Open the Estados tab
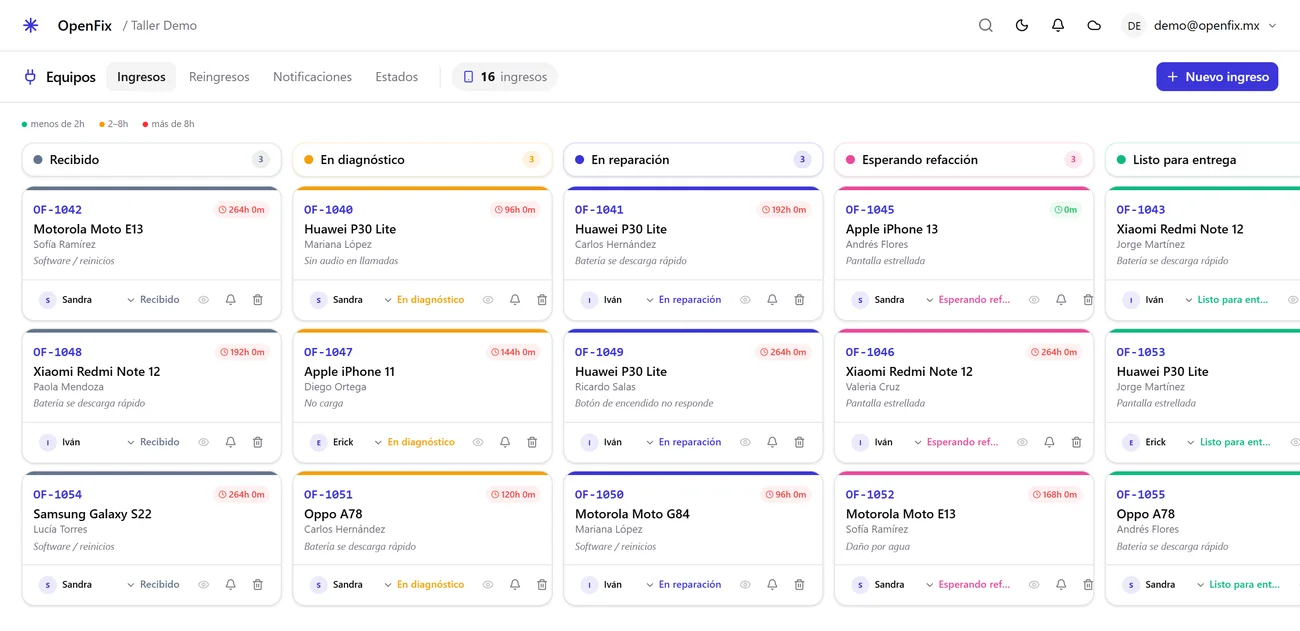This screenshot has height=631, width=1300. [396, 77]
